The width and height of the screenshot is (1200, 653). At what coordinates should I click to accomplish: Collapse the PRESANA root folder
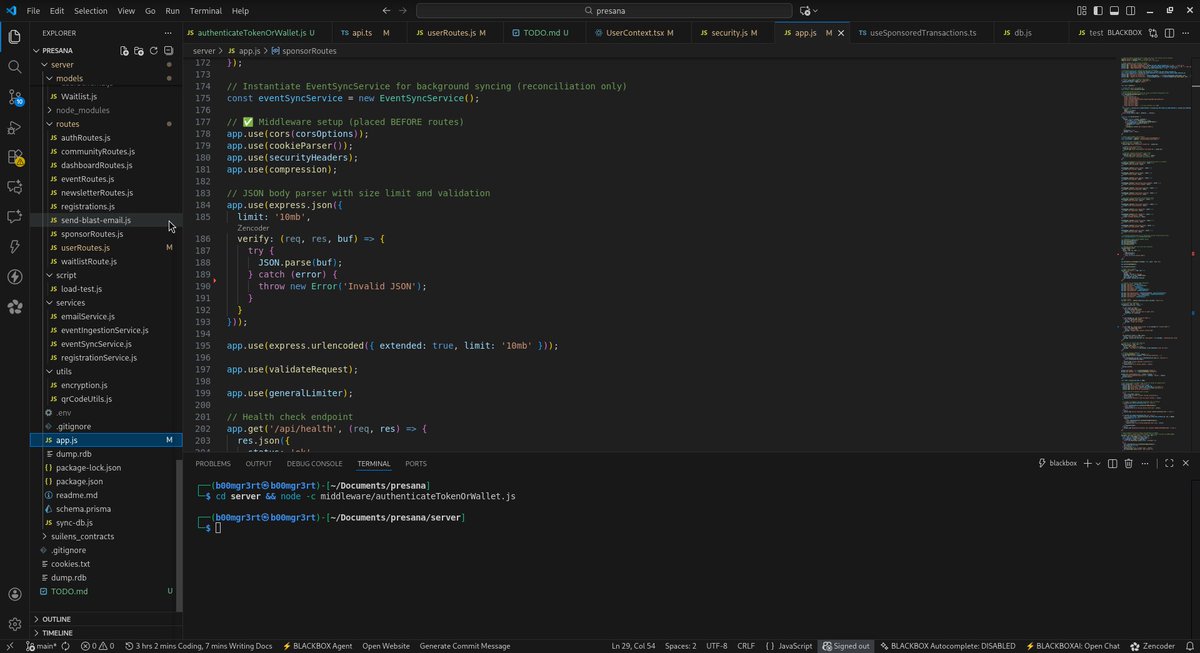coord(36,50)
